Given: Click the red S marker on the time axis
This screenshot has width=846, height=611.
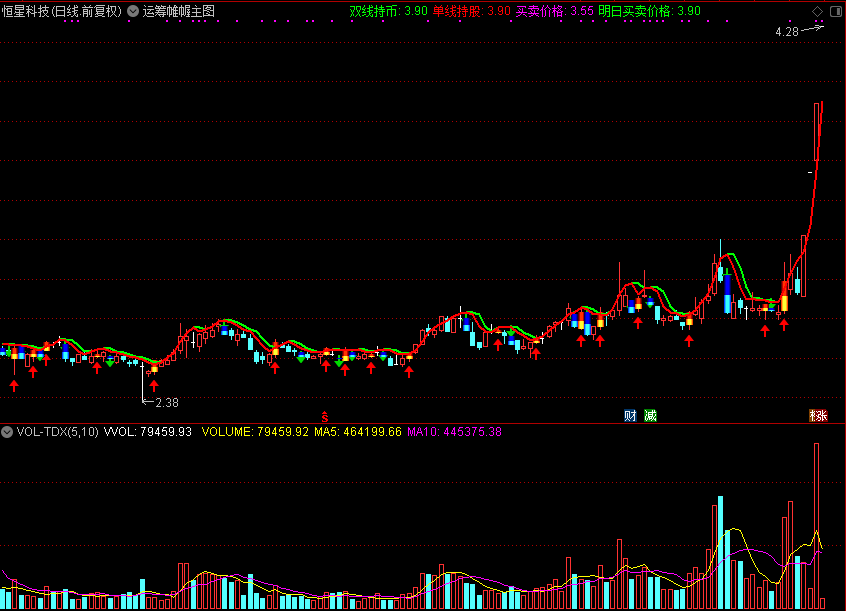Looking at the screenshot, I should coord(324,417).
